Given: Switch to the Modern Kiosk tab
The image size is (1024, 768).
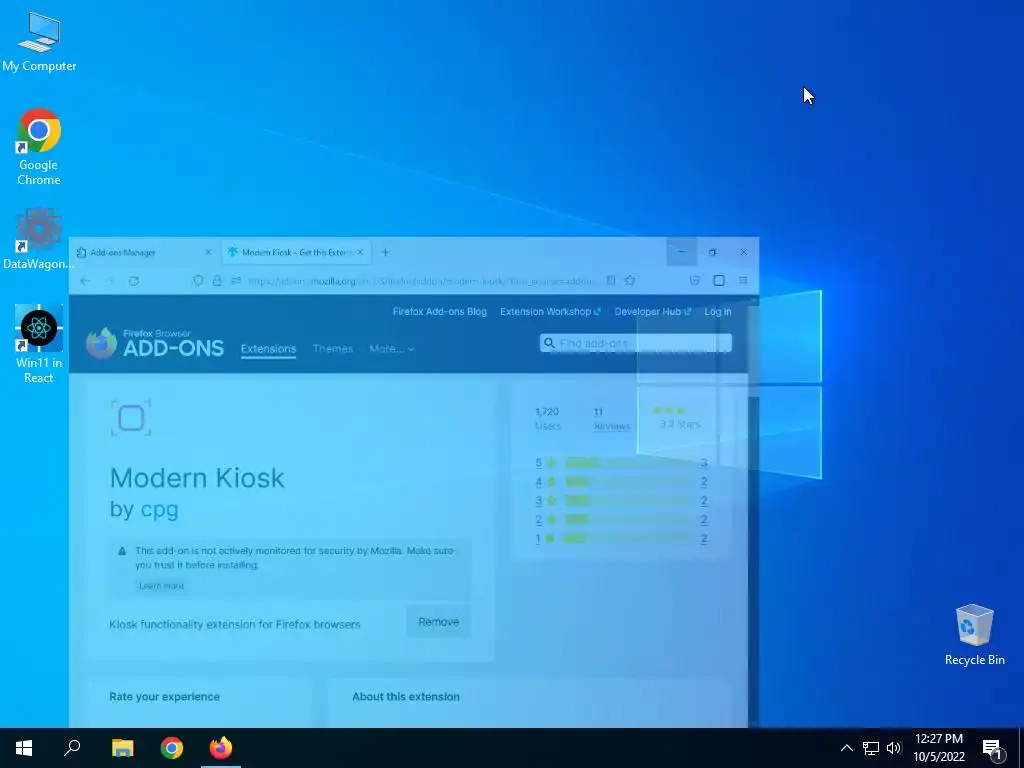Looking at the screenshot, I should pos(296,252).
